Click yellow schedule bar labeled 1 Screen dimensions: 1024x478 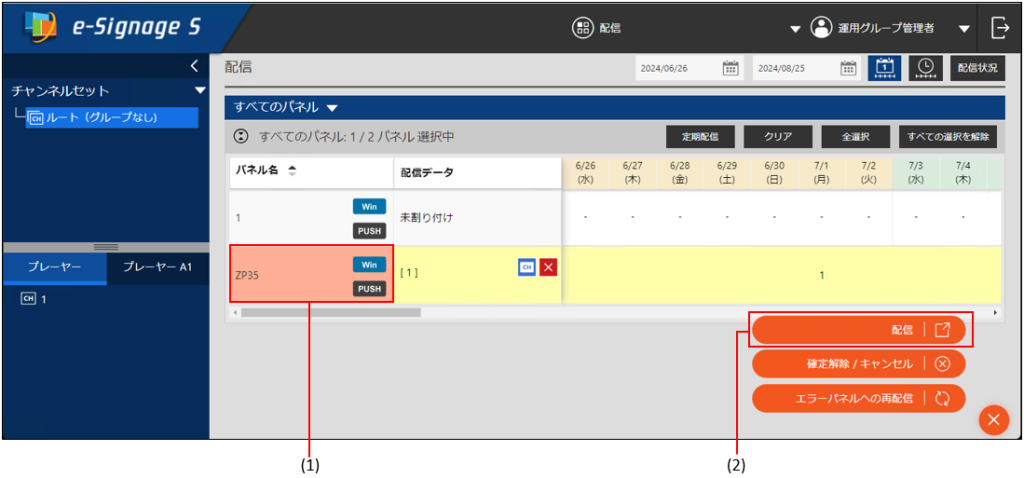[781, 275]
